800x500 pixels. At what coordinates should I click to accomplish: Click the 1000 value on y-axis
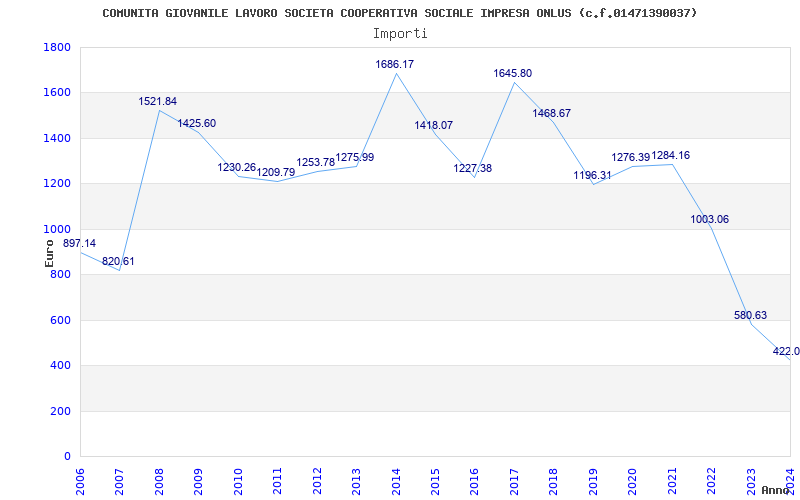(x=57, y=230)
